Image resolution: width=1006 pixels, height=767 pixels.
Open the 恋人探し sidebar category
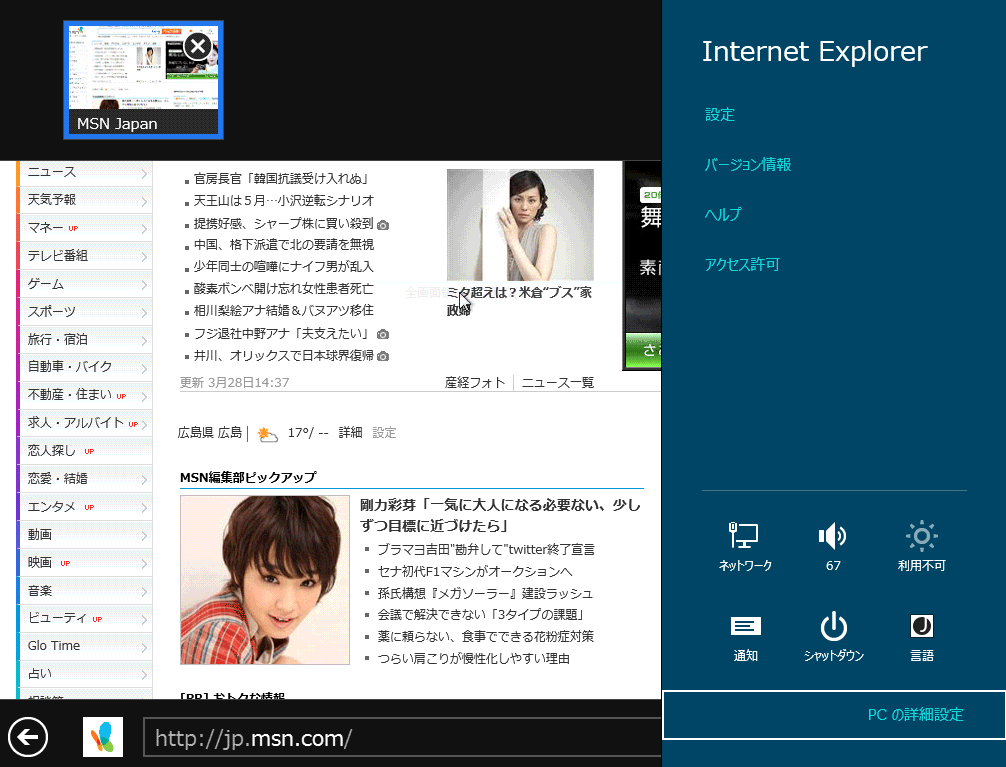tap(85, 451)
